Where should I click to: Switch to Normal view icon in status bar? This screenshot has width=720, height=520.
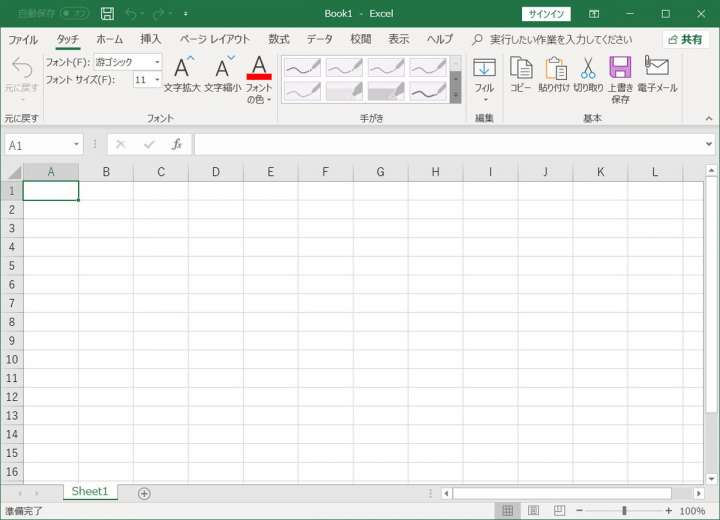507,510
